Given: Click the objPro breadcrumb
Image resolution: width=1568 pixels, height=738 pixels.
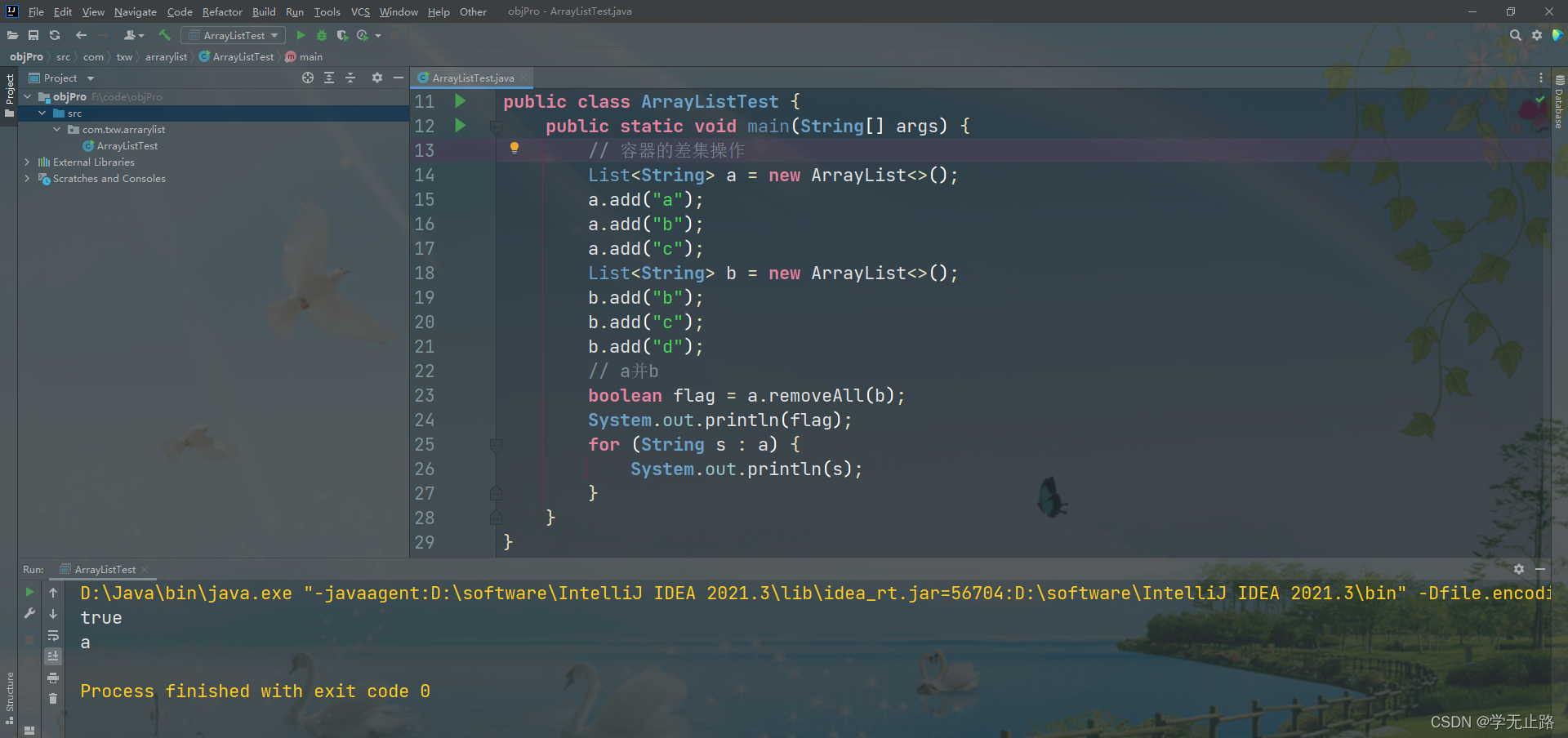Looking at the screenshot, I should [x=26, y=56].
